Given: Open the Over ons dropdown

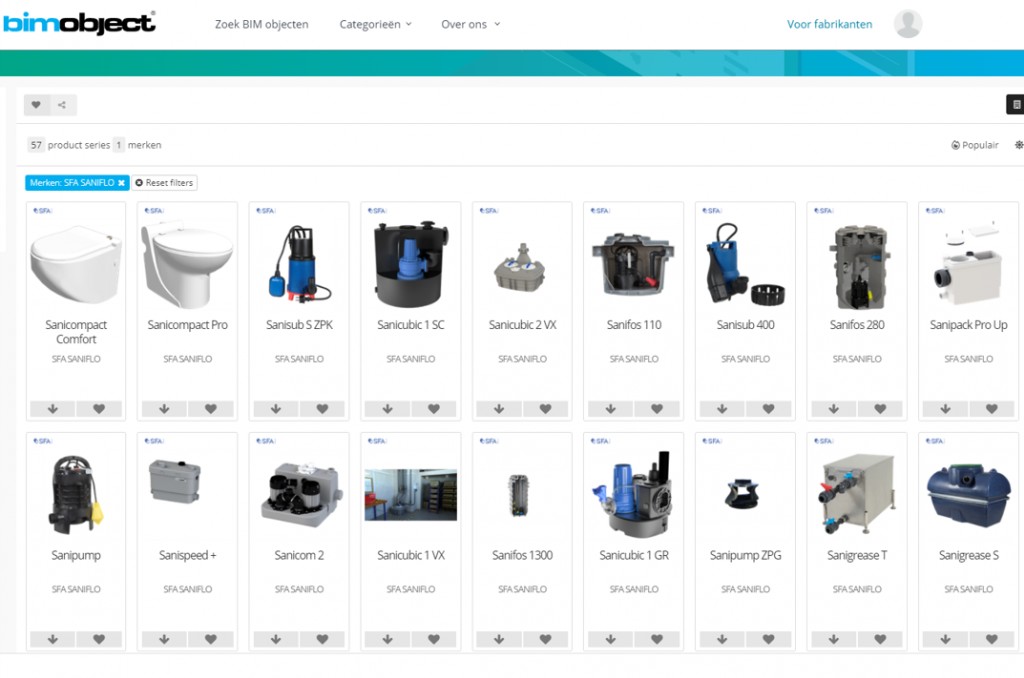Looking at the screenshot, I should point(470,24).
